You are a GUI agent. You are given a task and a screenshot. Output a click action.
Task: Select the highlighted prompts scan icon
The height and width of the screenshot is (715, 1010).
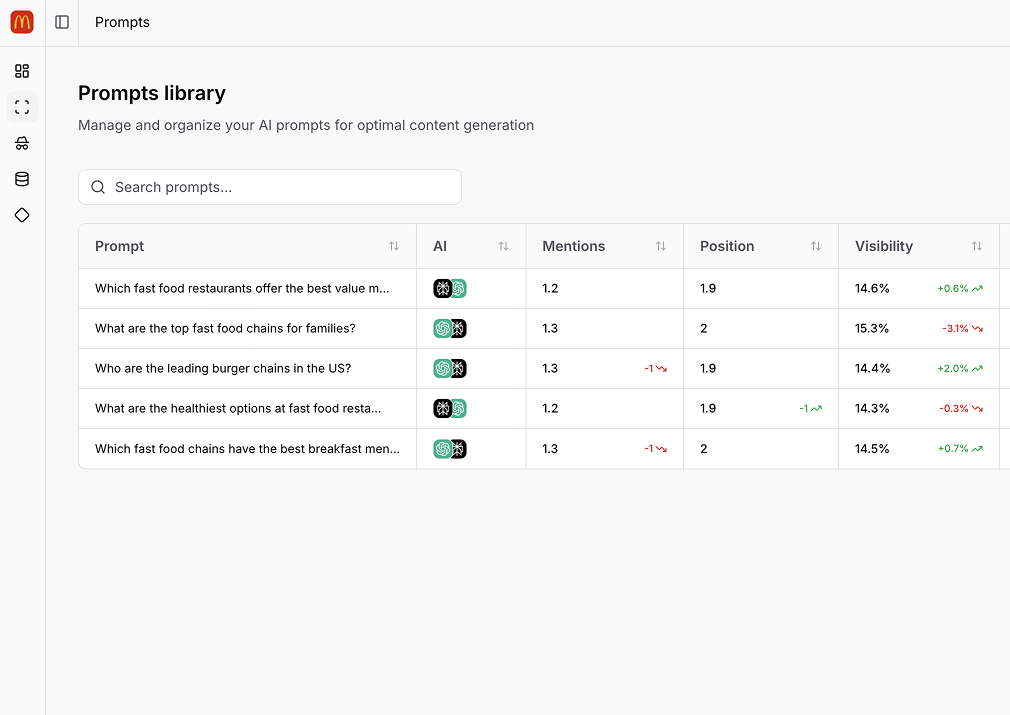pos(22,106)
